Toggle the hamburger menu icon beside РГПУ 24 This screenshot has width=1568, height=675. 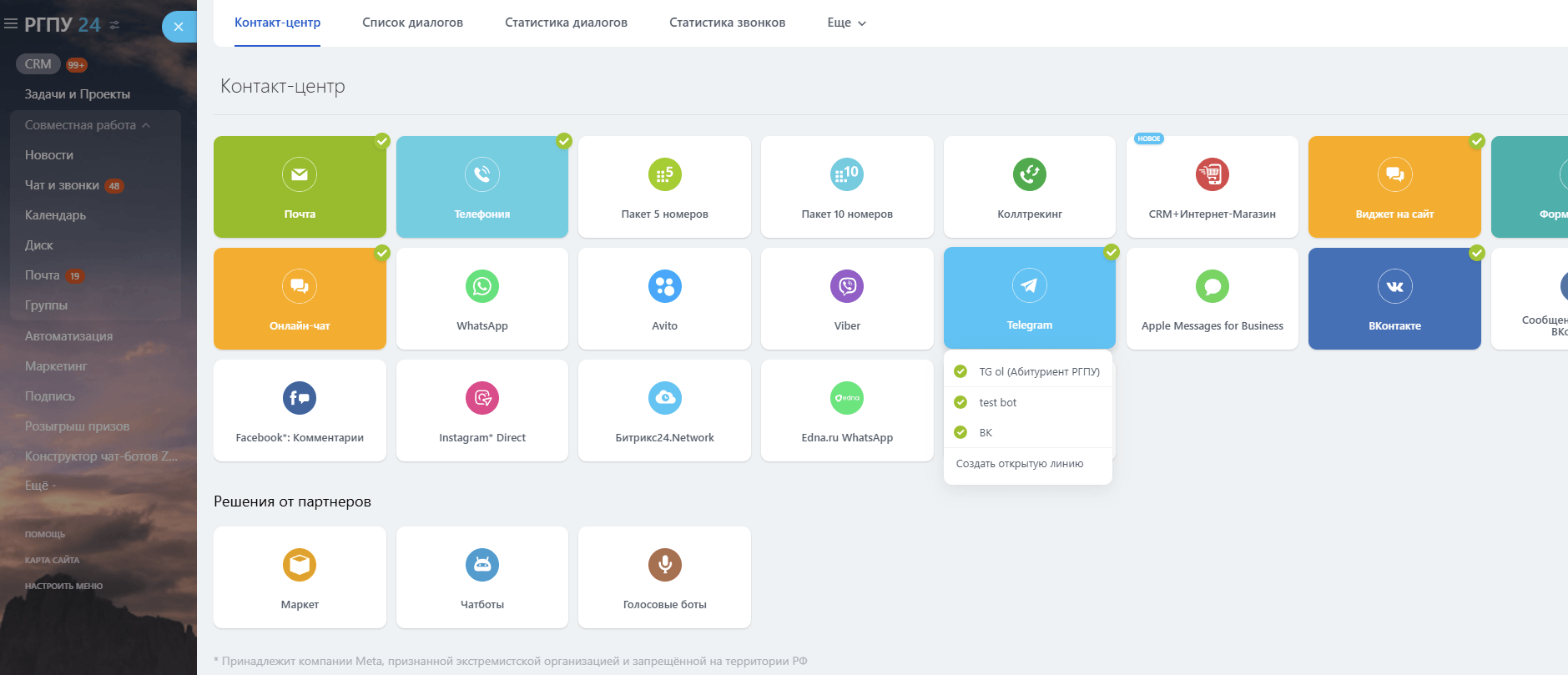11,24
